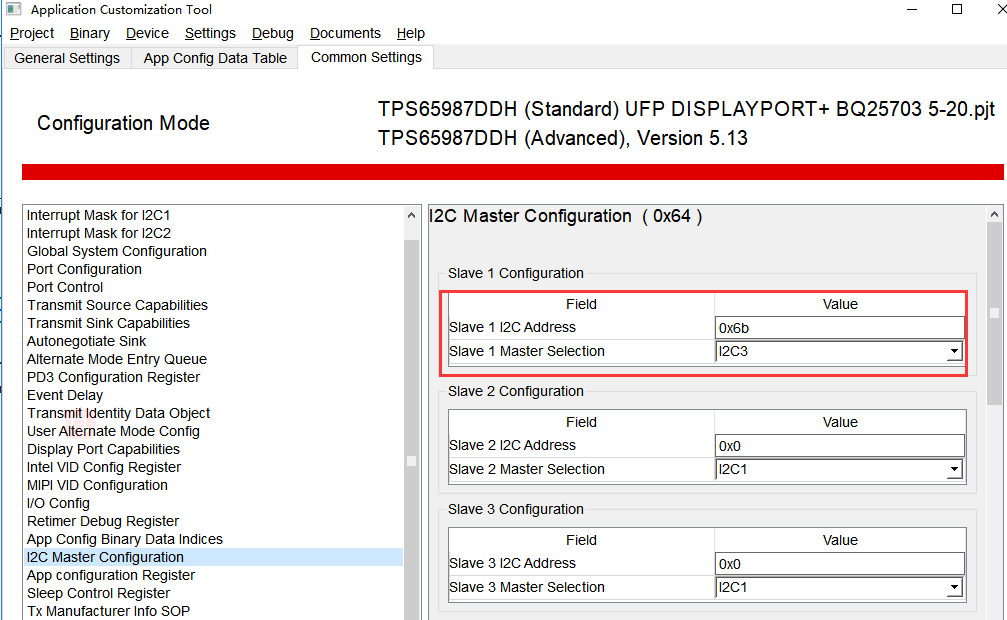
Task: Select PD3 Configuration Register entry
Action: (x=213, y=377)
